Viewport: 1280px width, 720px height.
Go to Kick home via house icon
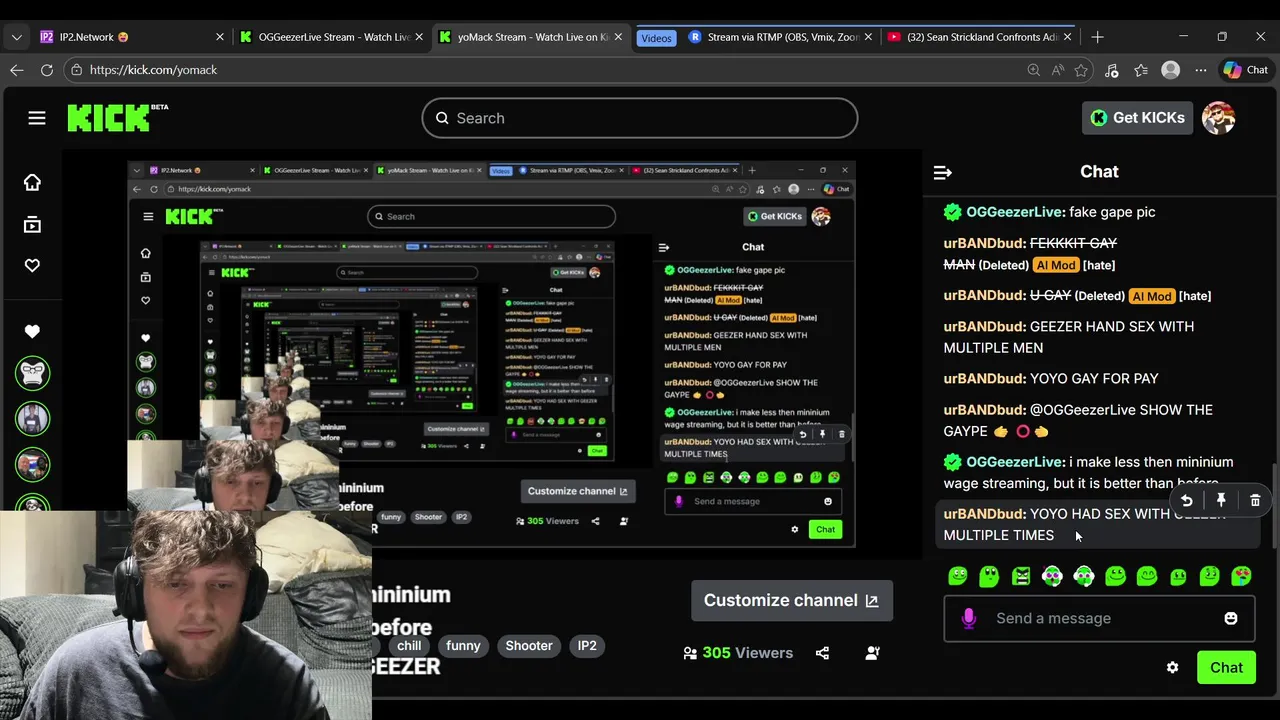tap(32, 182)
